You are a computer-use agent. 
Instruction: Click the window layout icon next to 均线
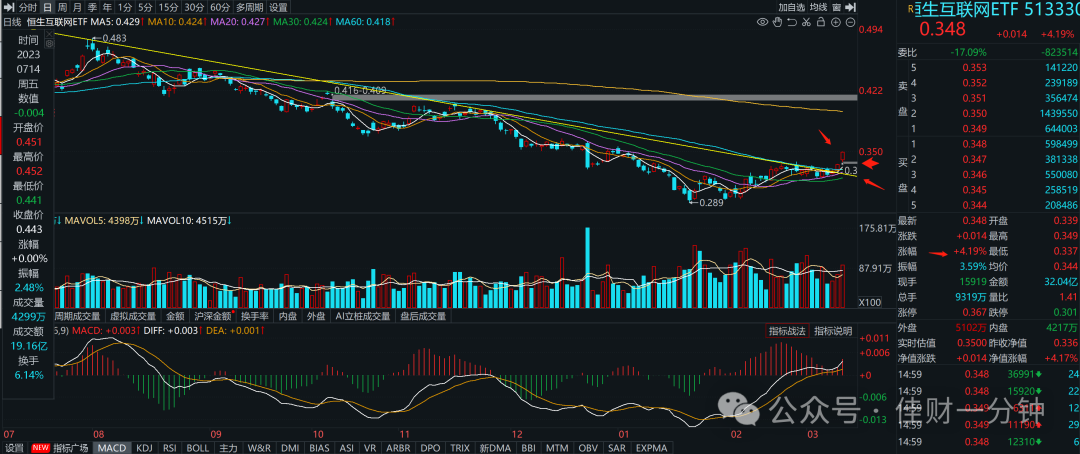pos(836,8)
